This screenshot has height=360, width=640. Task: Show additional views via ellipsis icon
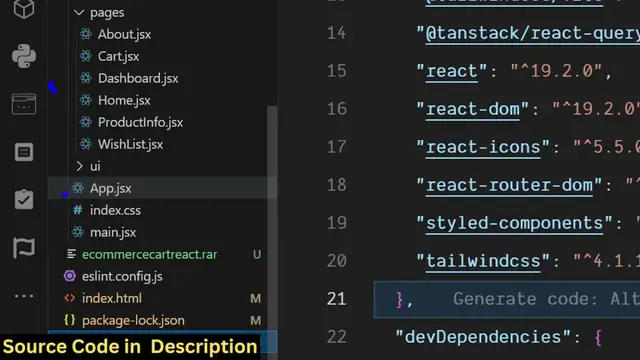pyautogui.click(x=24, y=296)
